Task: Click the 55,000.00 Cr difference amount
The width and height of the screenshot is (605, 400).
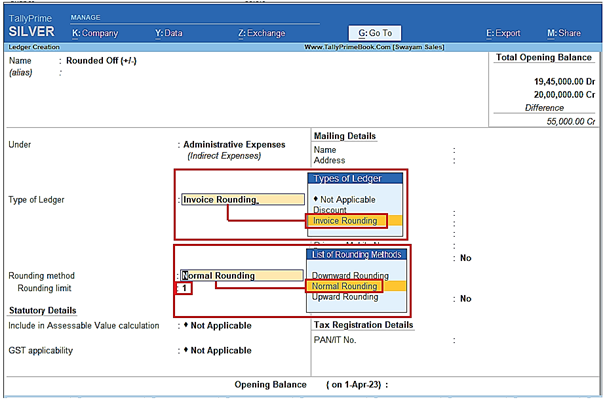Action: tap(571, 122)
